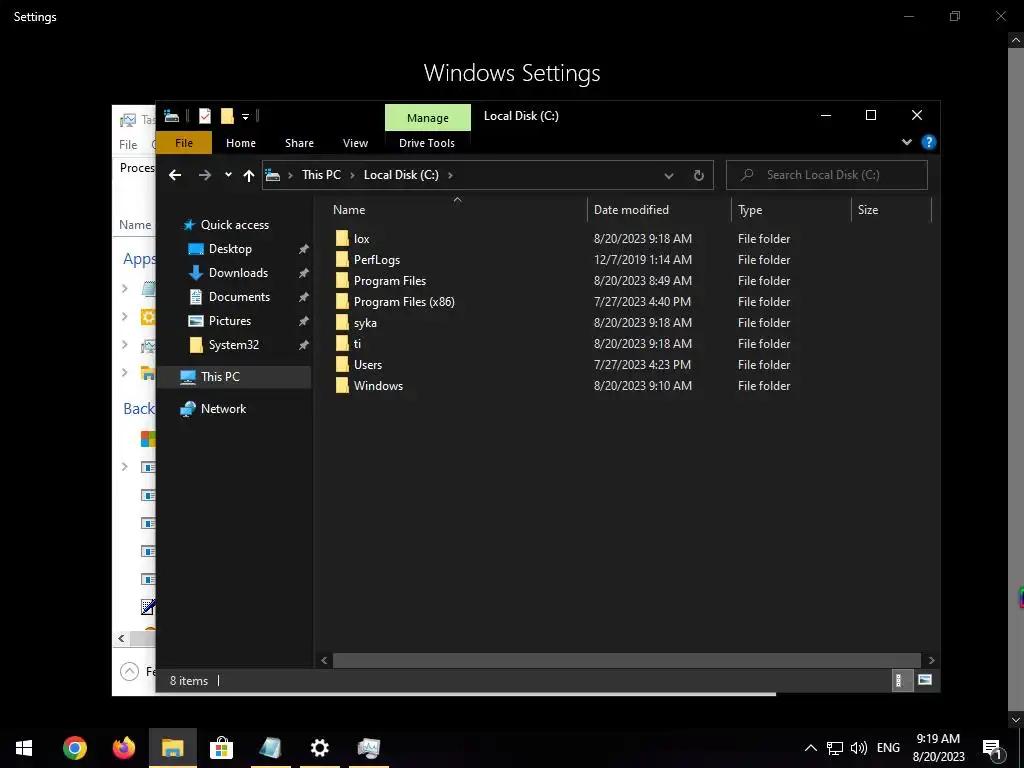Click the New folder quick access icon
The width and height of the screenshot is (1024, 768).
[227, 116]
